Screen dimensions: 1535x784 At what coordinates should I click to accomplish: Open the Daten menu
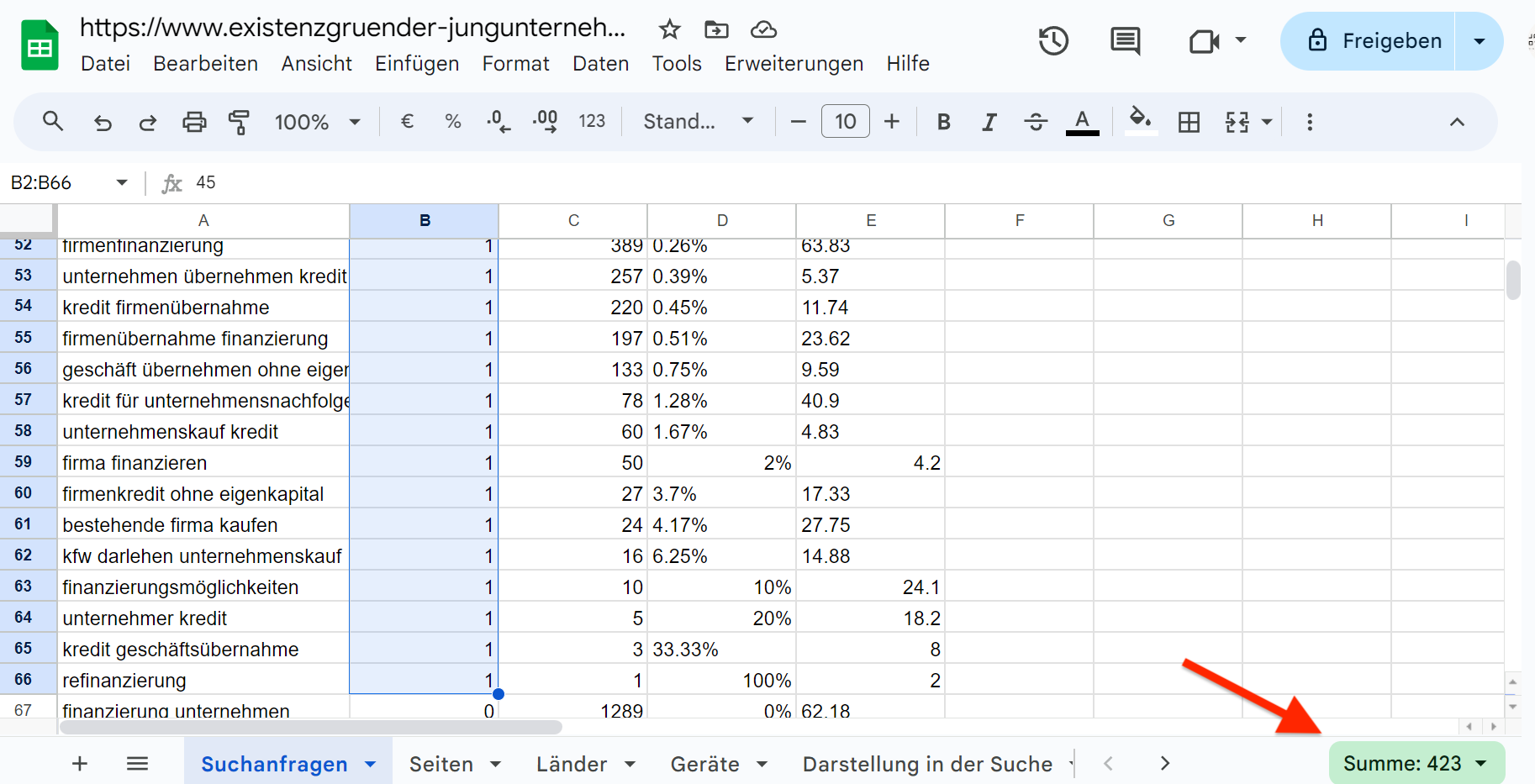click(600, 64)
